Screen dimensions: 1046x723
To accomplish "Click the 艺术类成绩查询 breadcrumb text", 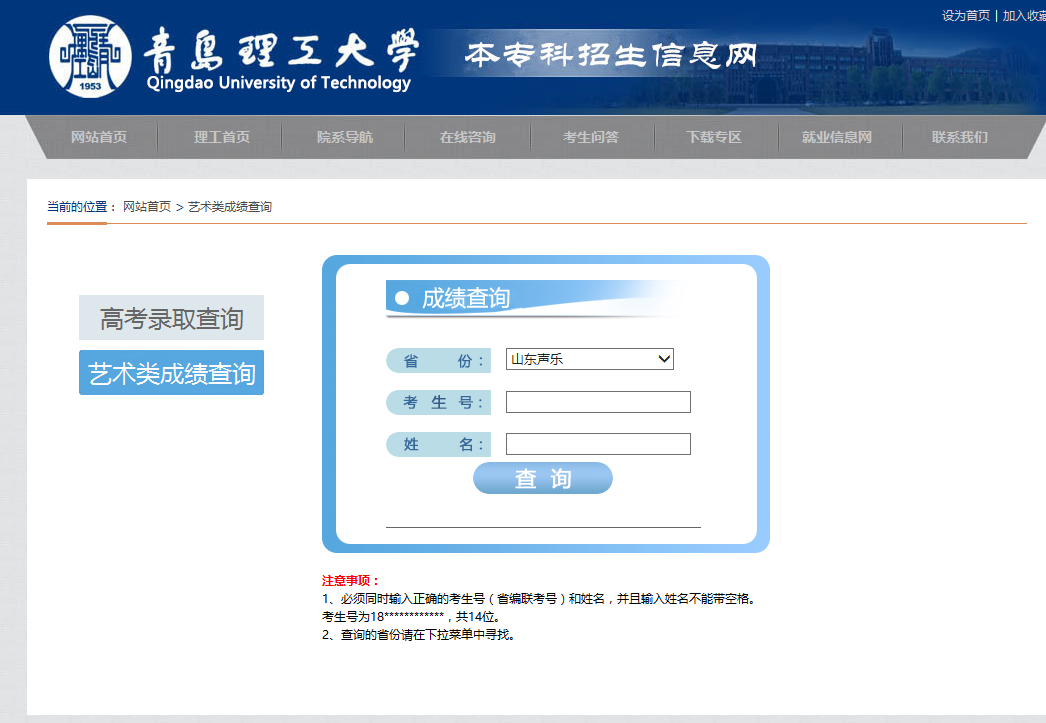I will [230, 207].
